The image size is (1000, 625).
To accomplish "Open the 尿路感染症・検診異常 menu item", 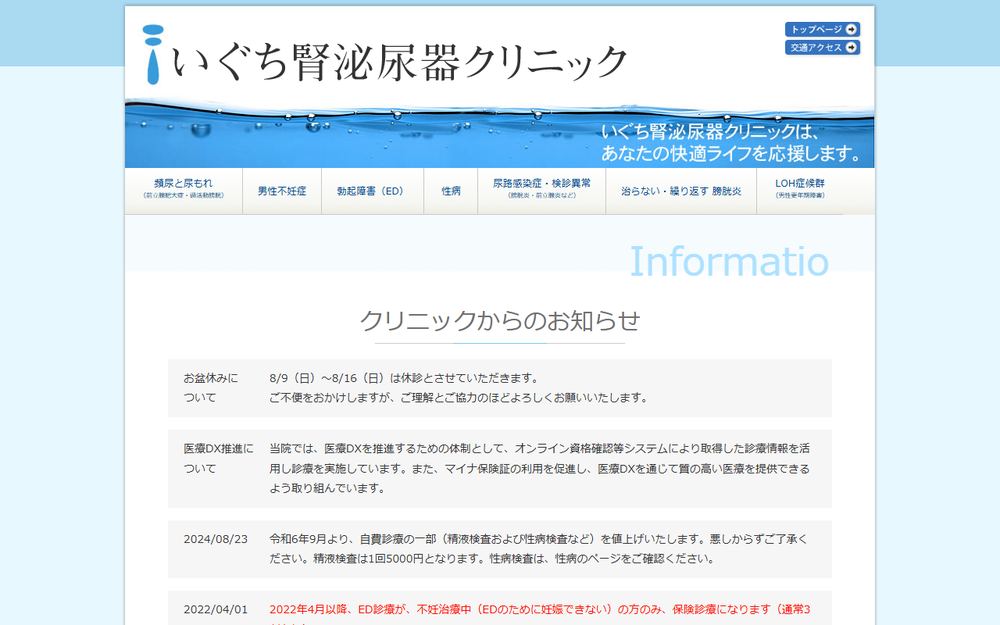I will (541, 191).
